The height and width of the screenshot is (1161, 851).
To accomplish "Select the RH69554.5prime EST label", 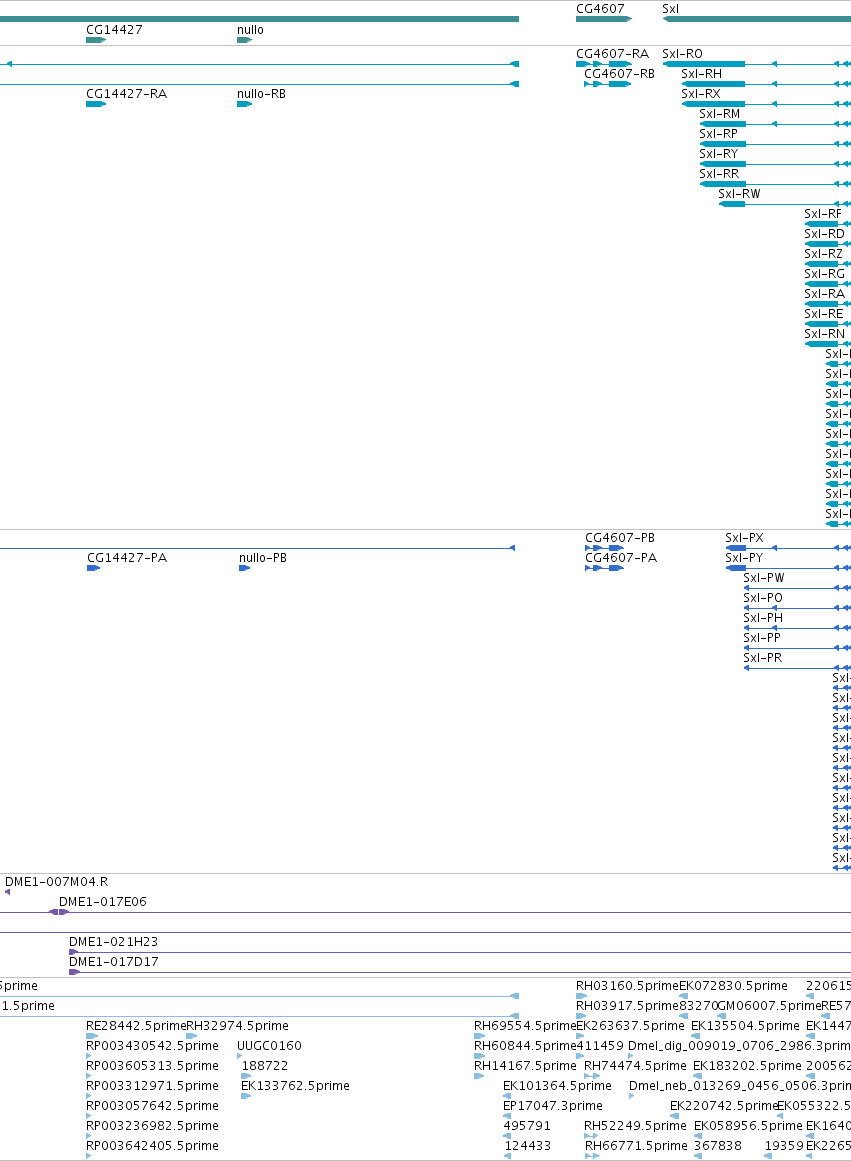I will (524, 1026).
